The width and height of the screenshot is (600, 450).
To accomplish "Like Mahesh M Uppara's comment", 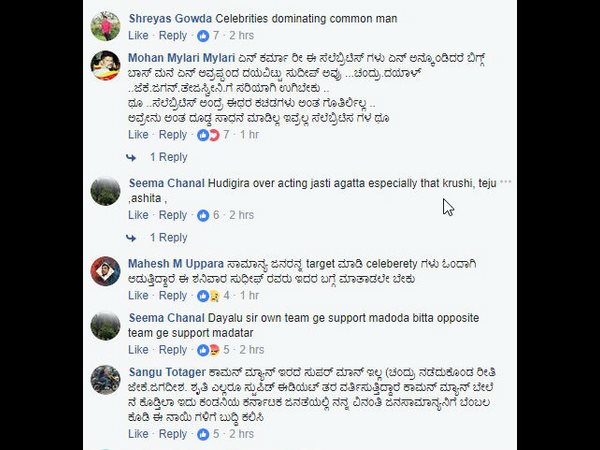I will point(139,296).
